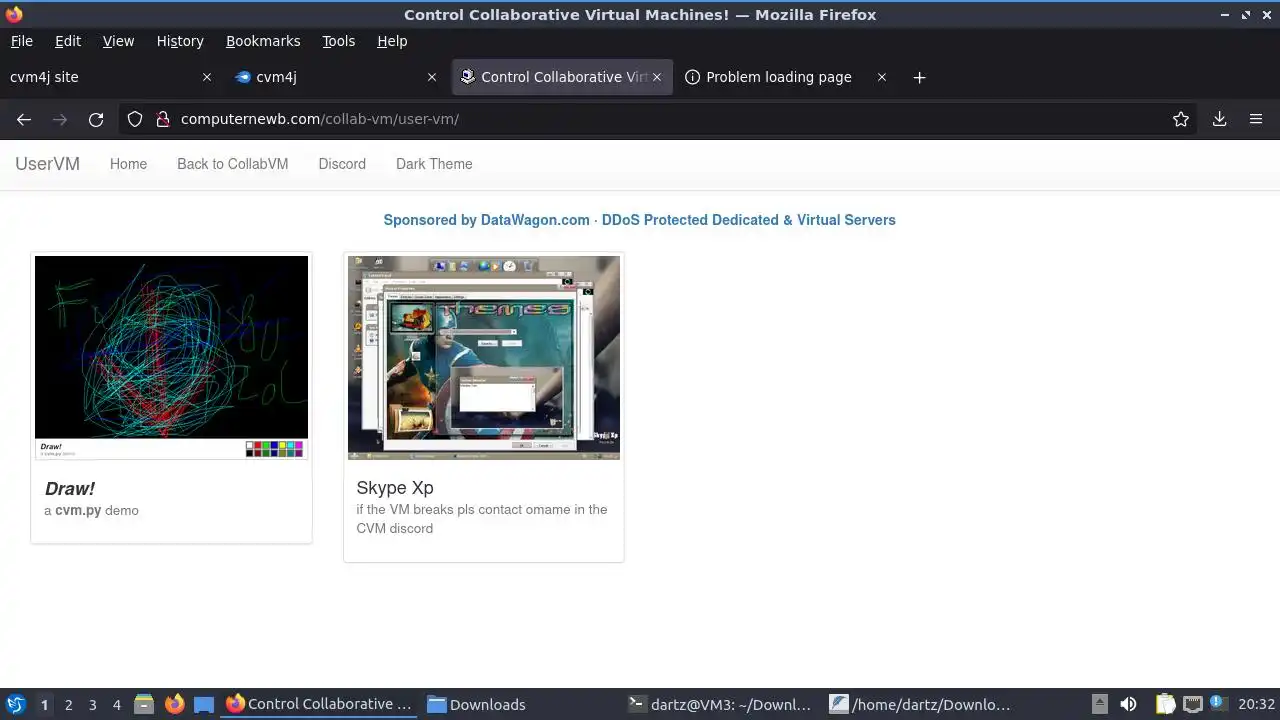Screen dimensions: 1280x720
Task: Launch Firefox from taskbar quick launch icon
Action: point(174,704)
